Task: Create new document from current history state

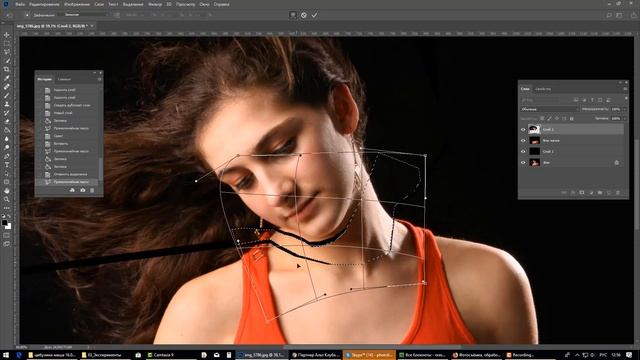Action: pyautogui.click(x=72, y=190)
